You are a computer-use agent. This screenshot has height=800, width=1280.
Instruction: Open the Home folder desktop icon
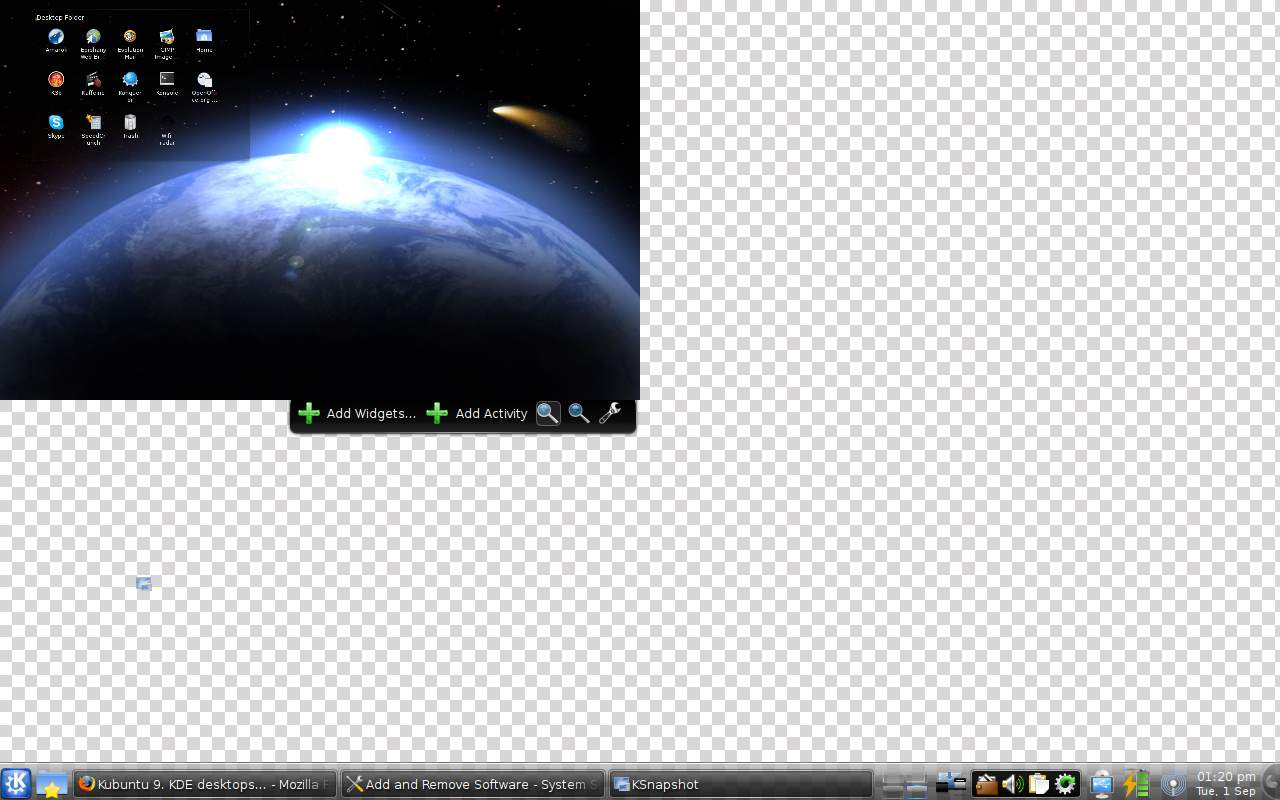pos(204,38)
